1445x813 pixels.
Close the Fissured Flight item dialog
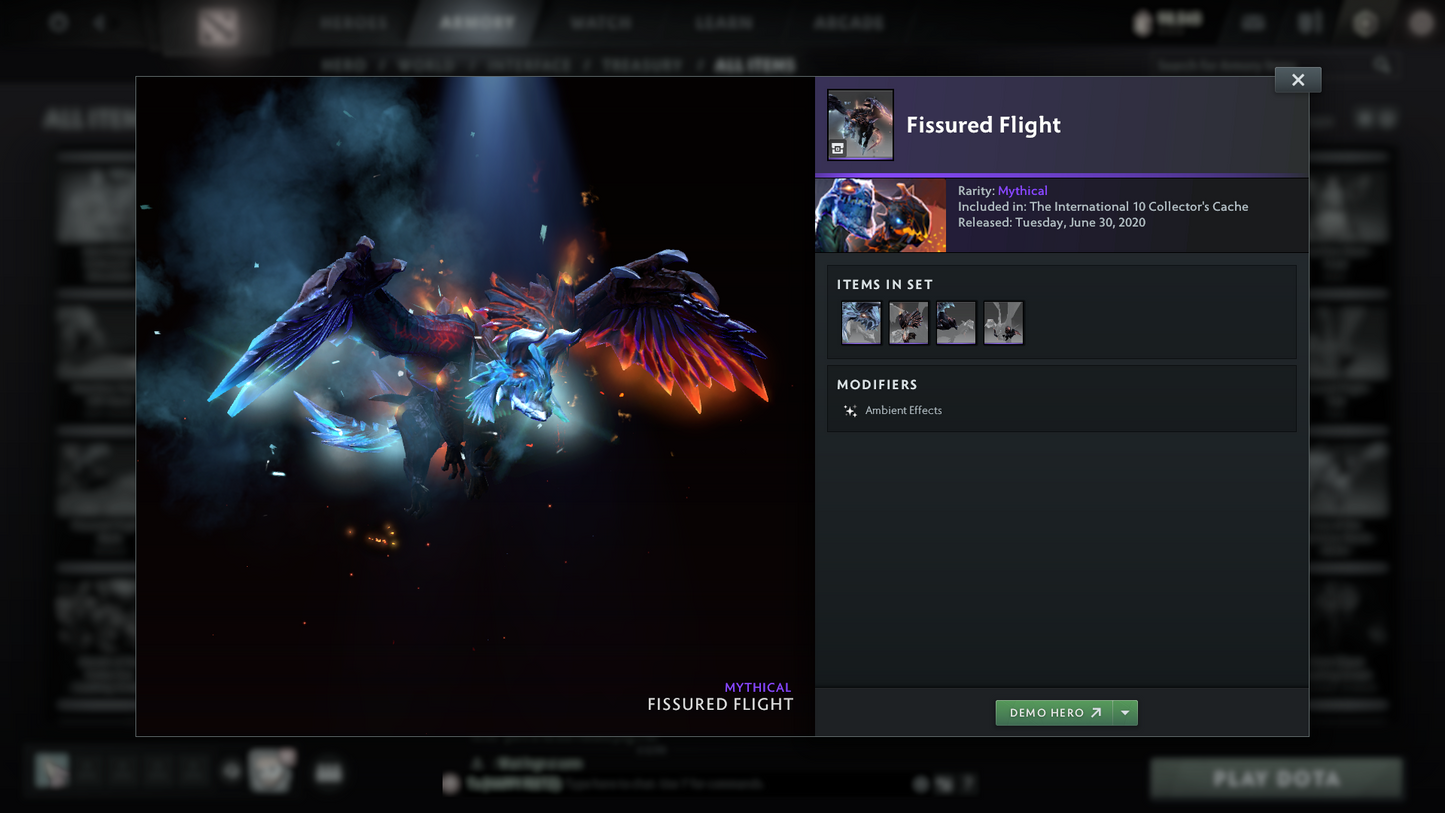[x=1297, y=80]
